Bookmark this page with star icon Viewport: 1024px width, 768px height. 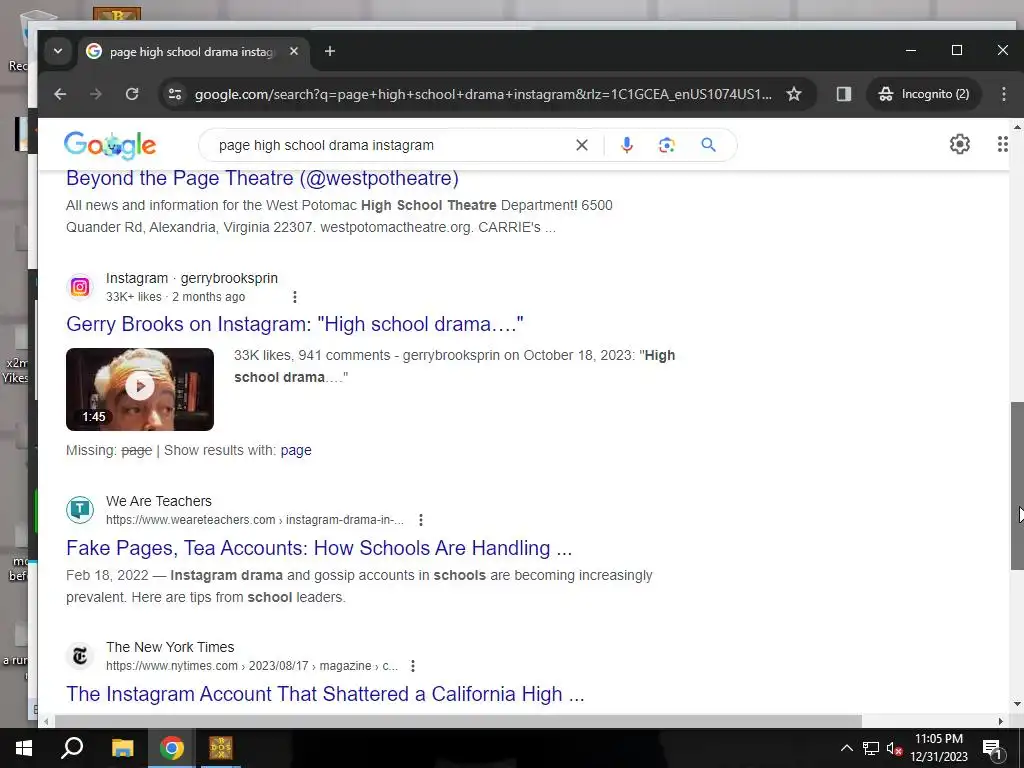tap(794, 94)
